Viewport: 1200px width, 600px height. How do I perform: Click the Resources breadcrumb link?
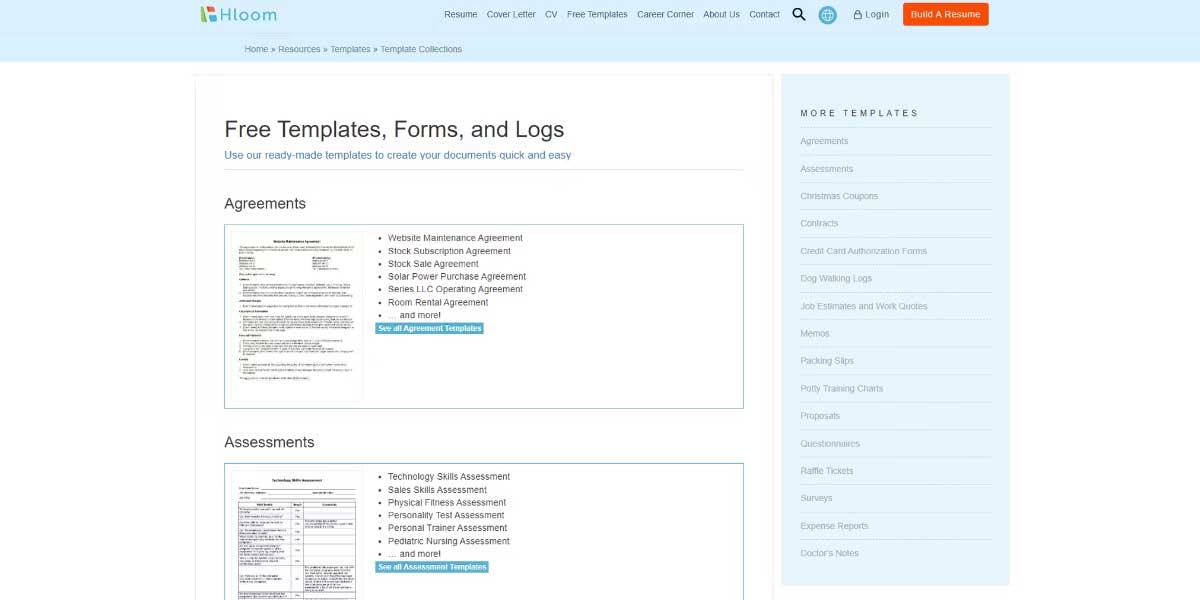point(299,49)
